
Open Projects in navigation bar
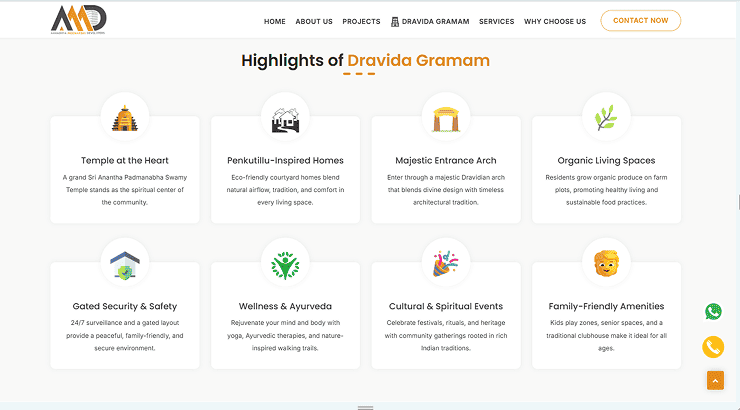(x=361, y=21)
